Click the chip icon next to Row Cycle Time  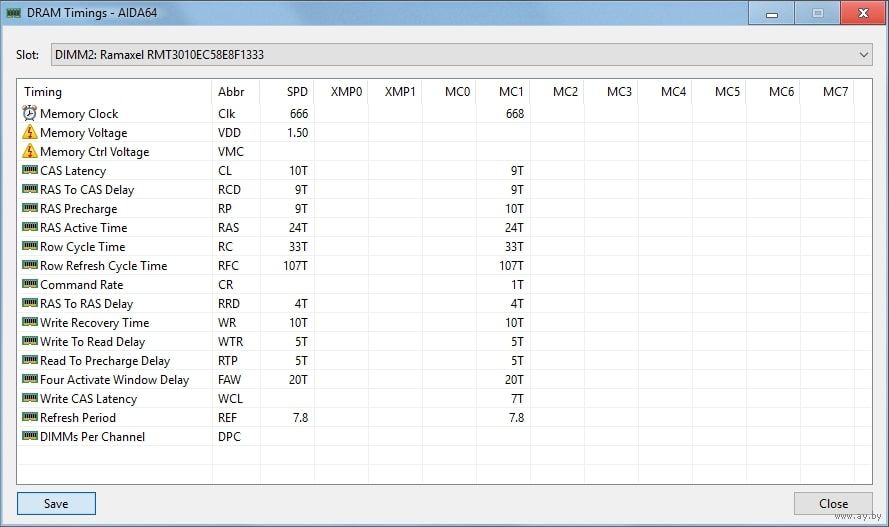(29, 247)
